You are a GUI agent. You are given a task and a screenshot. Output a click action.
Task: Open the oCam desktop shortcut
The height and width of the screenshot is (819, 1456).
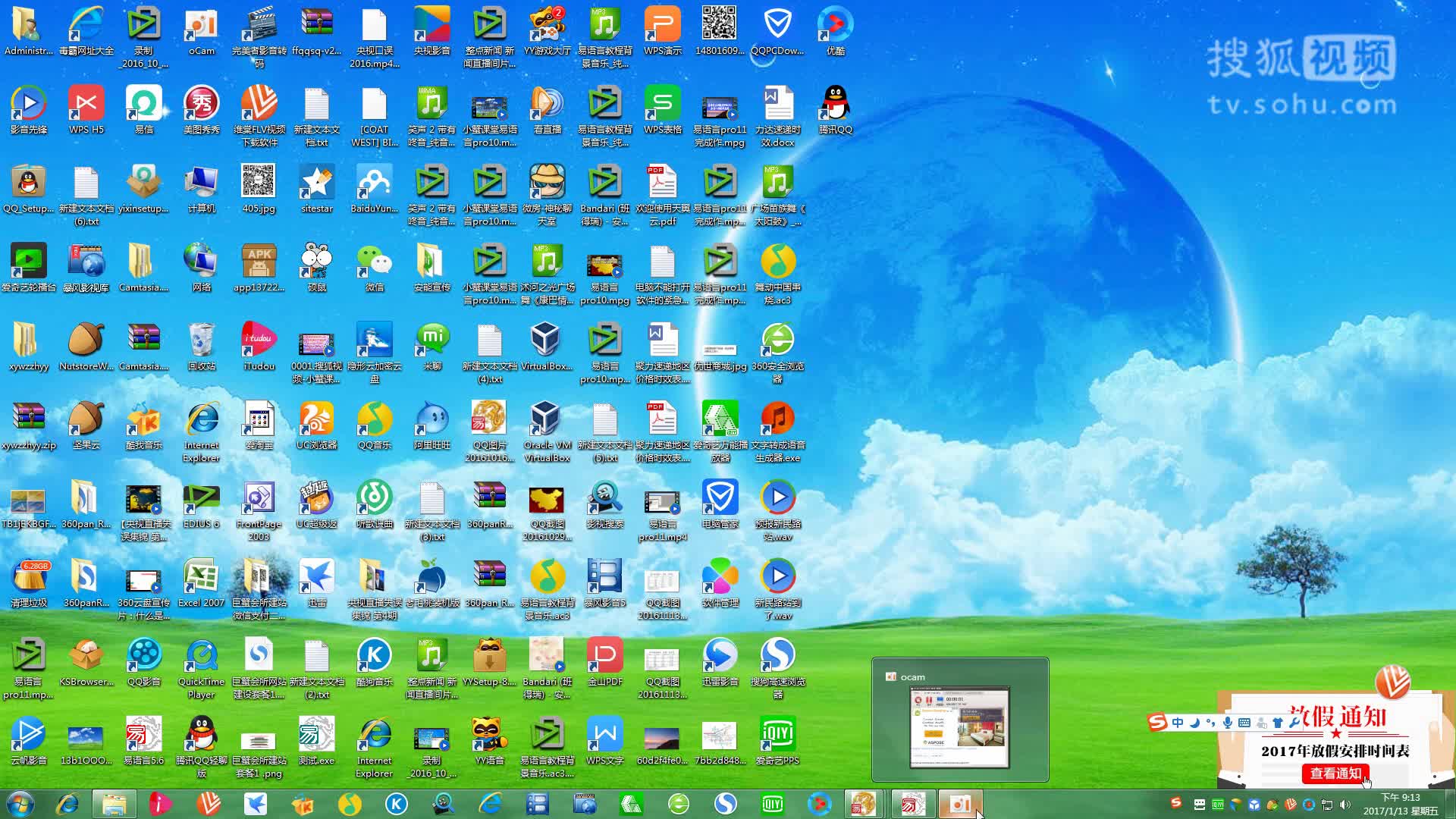201,27
